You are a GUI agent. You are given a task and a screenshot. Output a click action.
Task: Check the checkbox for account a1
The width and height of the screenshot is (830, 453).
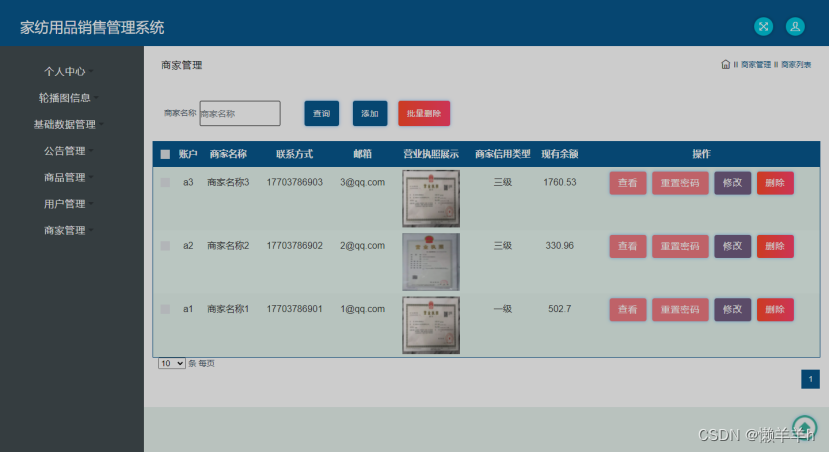click(x=165, y=309)
